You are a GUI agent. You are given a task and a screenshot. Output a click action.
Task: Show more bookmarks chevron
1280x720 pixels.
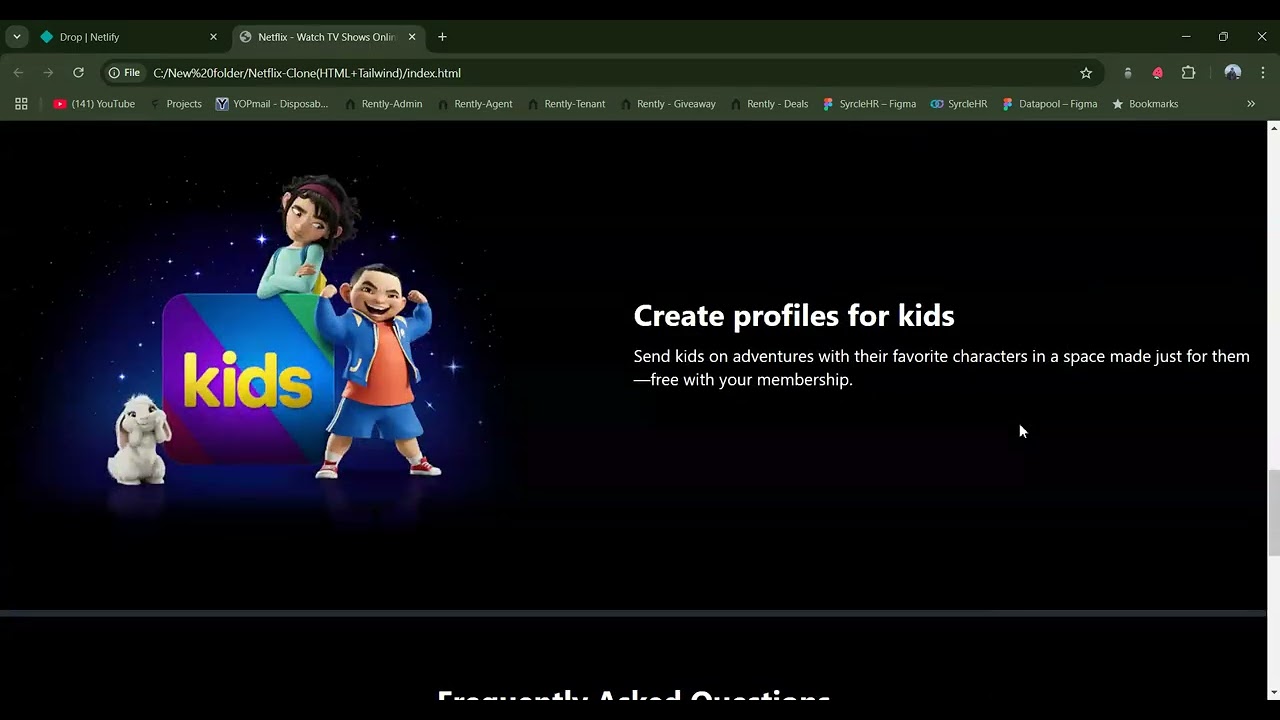1251,104
